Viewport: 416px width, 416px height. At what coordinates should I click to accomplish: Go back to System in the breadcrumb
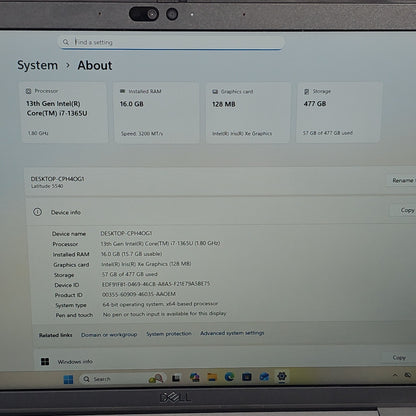tap(37, 65)
